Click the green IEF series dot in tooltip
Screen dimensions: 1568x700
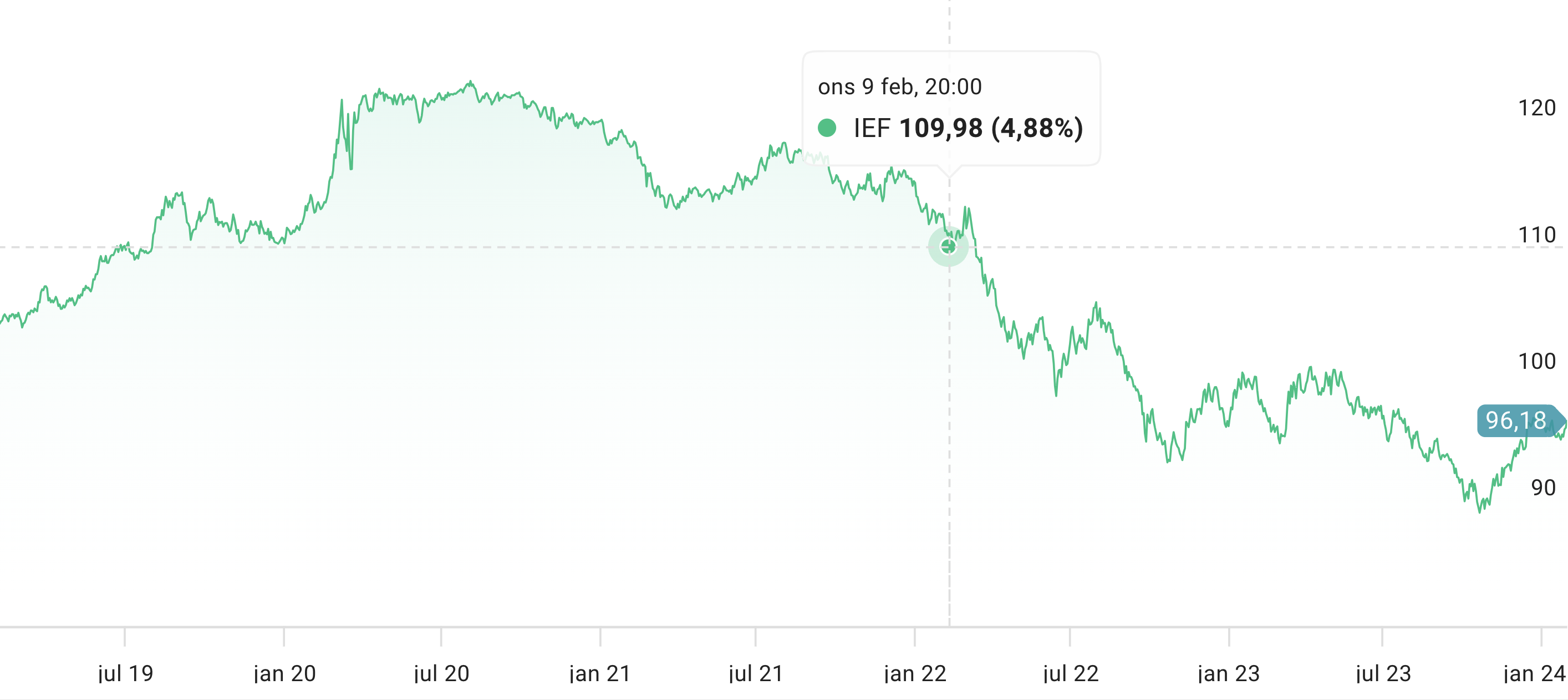(827, 128)
